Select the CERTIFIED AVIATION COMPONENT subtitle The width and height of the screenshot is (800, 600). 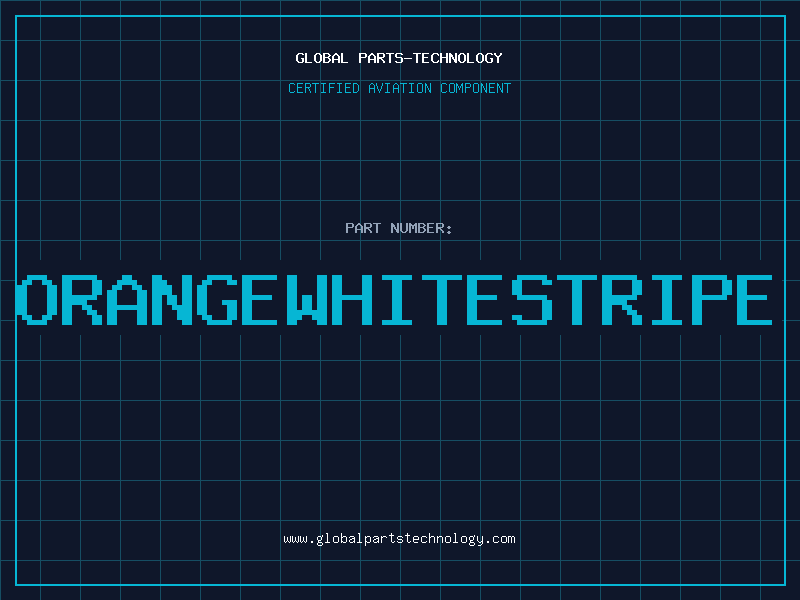[x=399, y=88]
